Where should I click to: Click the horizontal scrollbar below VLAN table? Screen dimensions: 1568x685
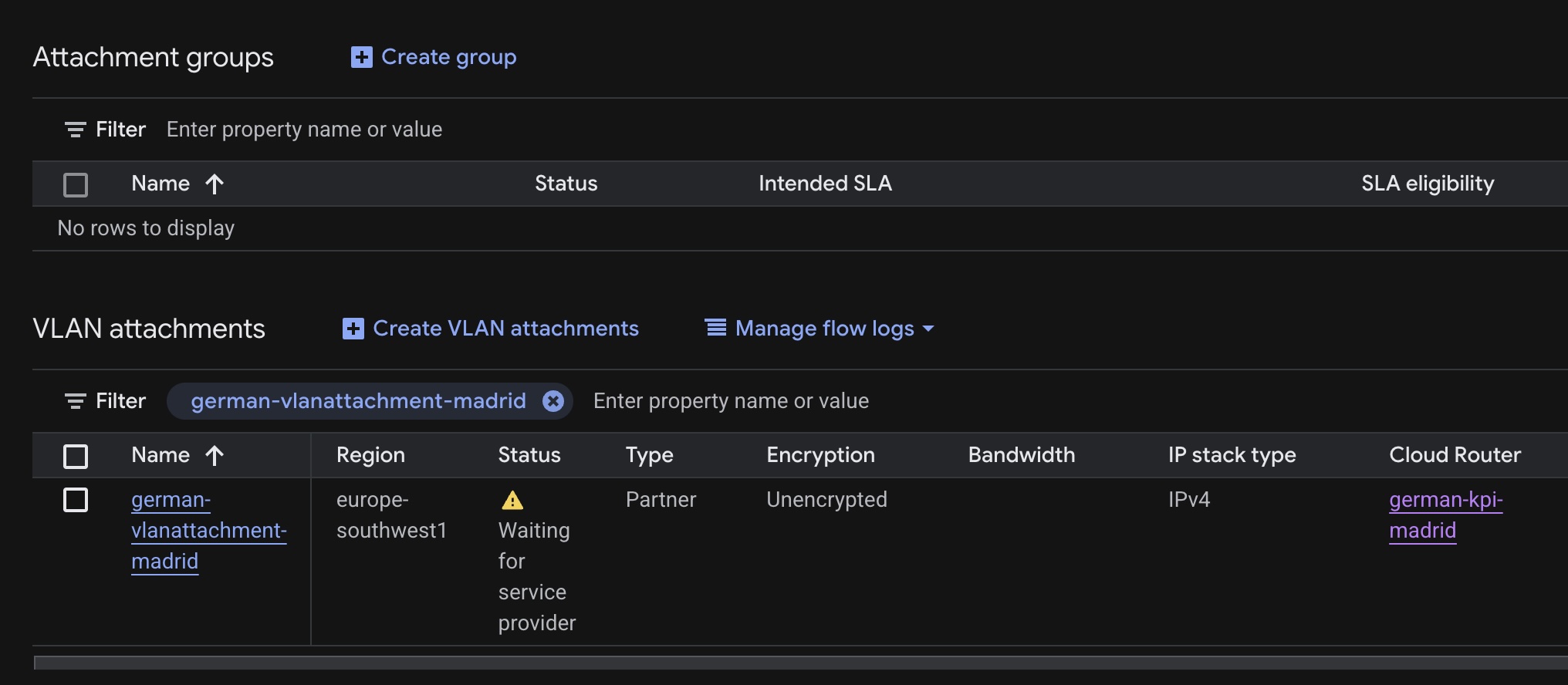point(801,663)
